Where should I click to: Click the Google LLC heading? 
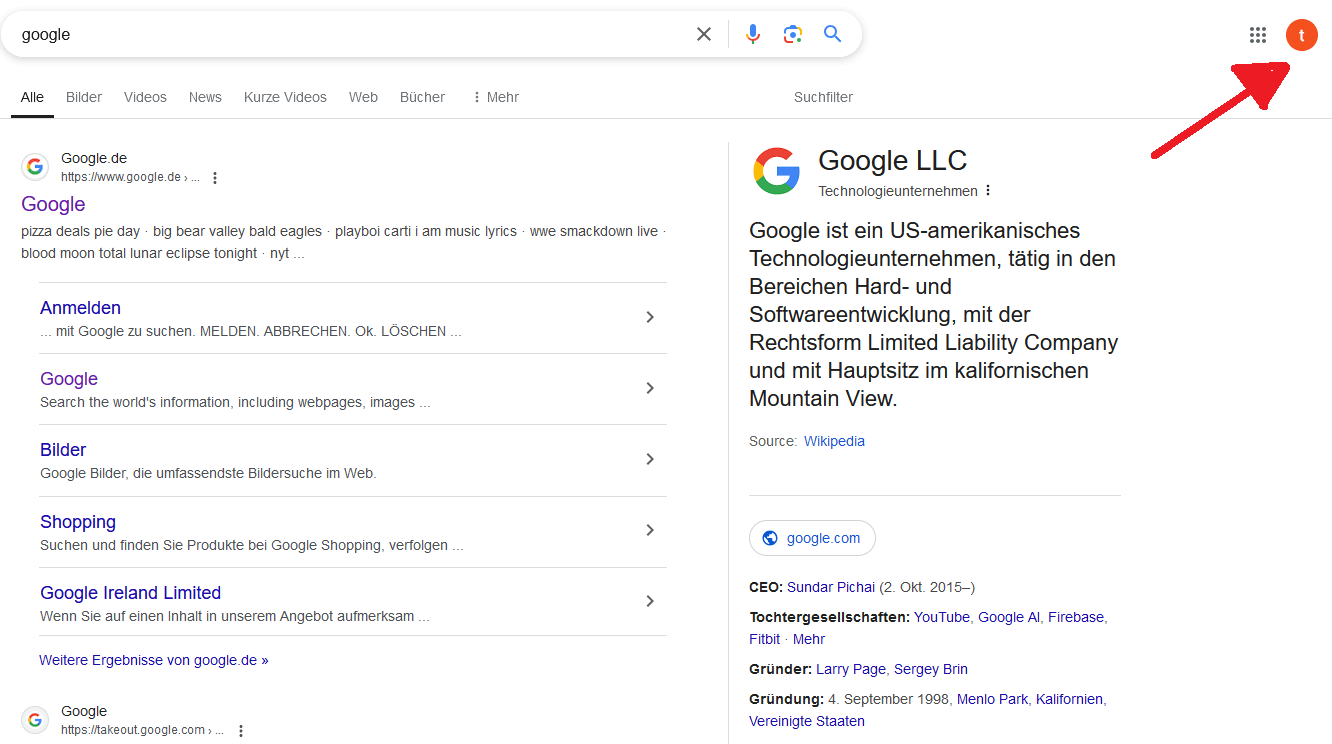(893, 160)
